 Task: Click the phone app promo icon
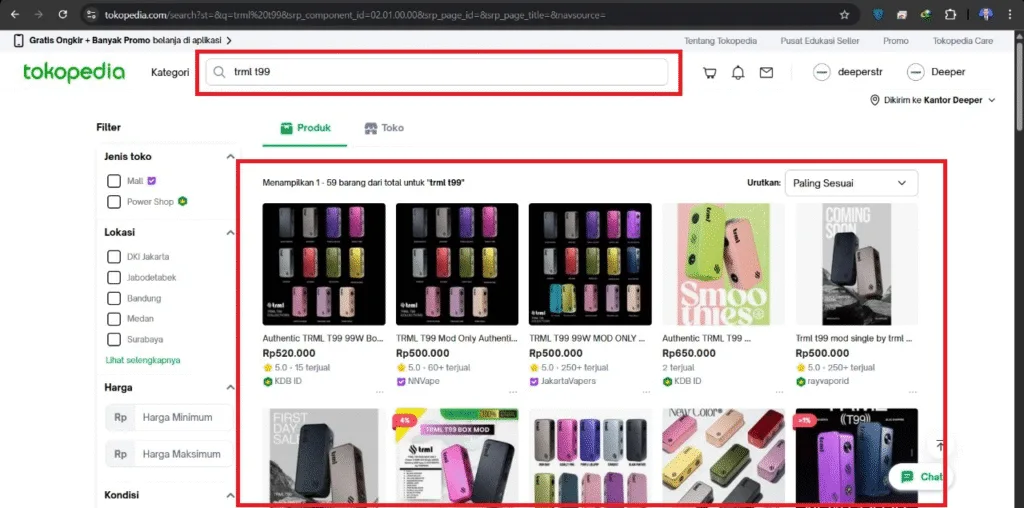coord(19,40)
